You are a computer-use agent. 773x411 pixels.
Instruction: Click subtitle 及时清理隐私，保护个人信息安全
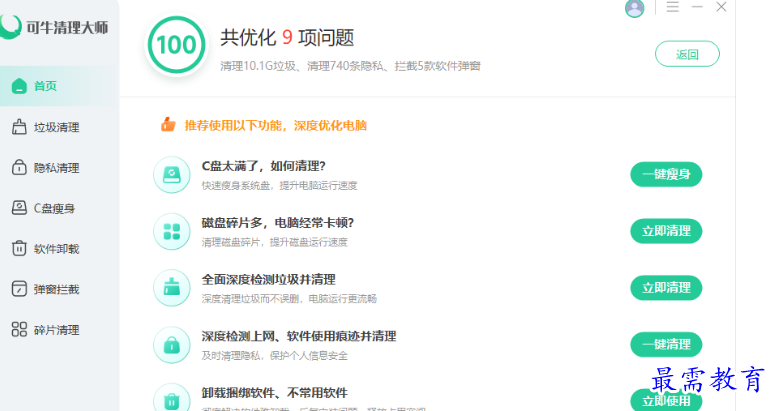pos(275,356)
